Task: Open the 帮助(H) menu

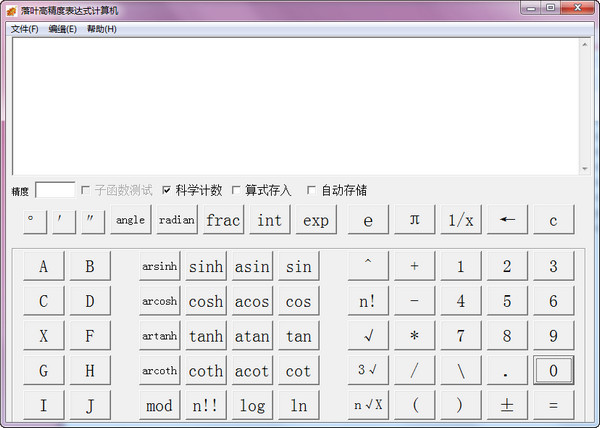Action: click(x=101, y=29)
